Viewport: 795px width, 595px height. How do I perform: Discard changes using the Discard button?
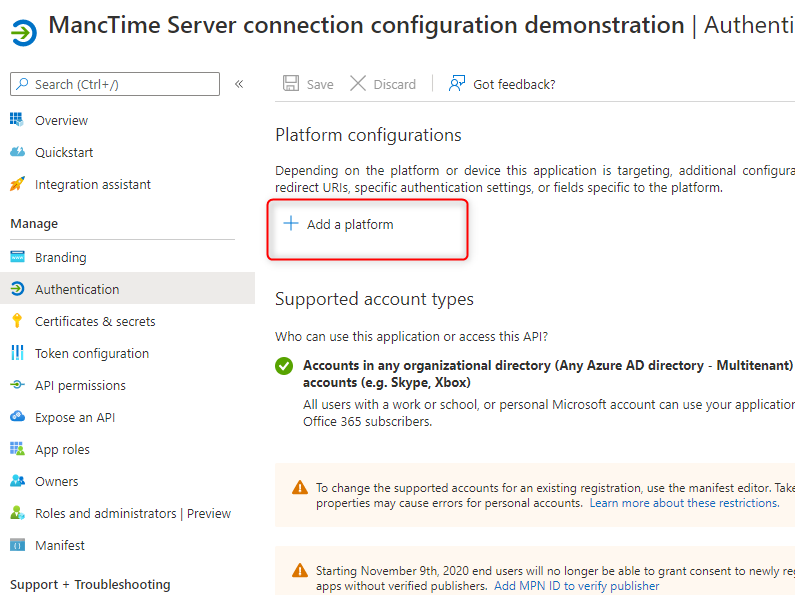pyautogui.click(x=383, y=84)
